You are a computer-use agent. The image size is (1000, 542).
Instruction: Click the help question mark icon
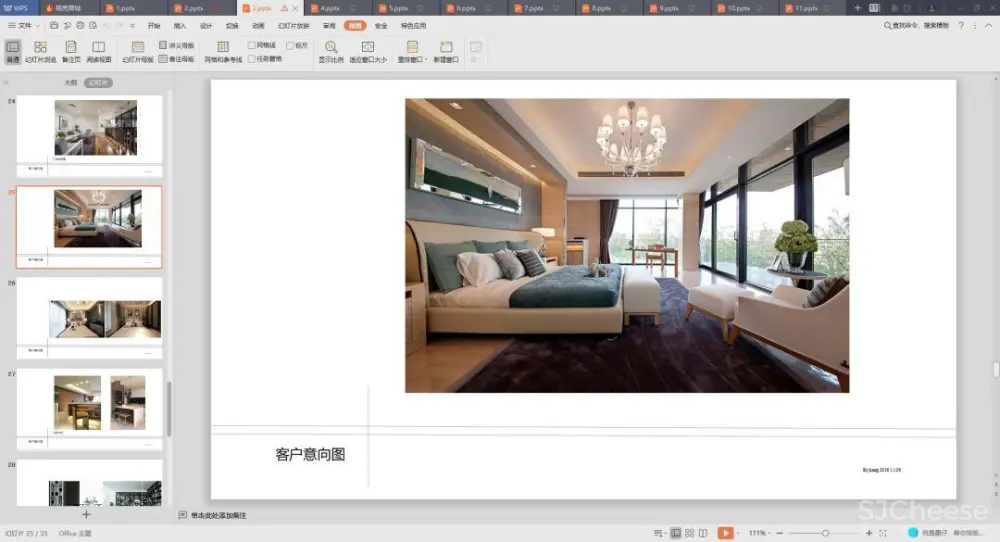(x=961, y=26)
